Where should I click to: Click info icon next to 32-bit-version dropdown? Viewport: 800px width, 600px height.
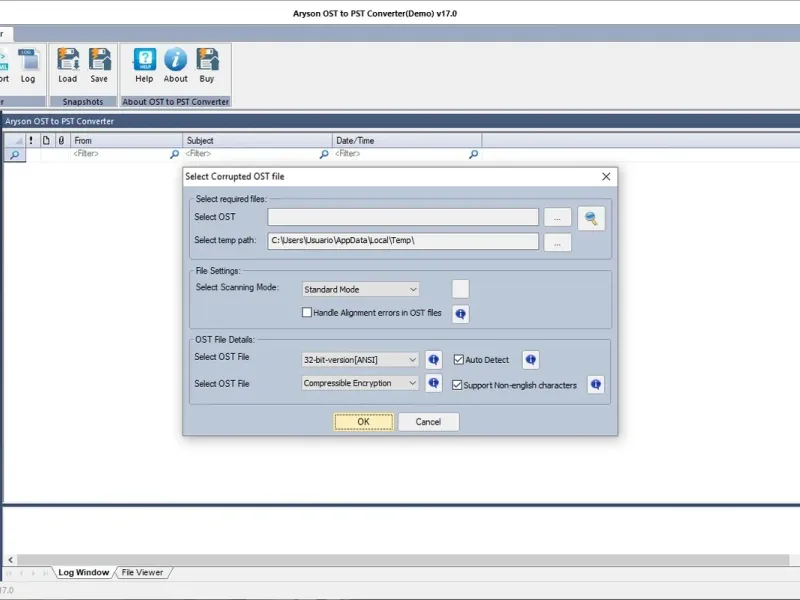click(x=434, y=360)
